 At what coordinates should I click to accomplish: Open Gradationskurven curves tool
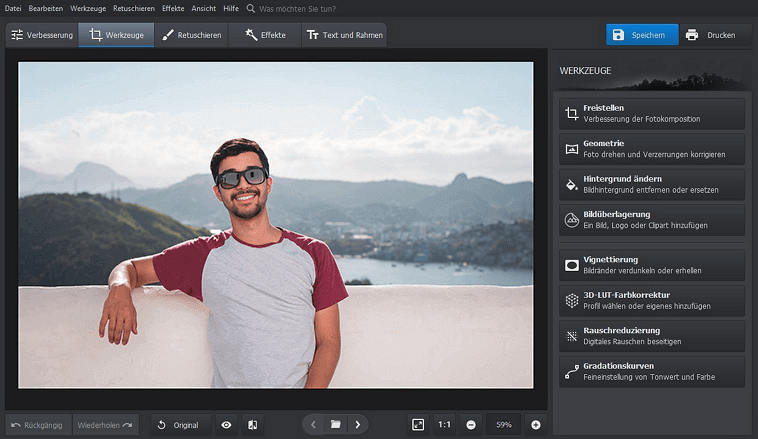(651, 372)
